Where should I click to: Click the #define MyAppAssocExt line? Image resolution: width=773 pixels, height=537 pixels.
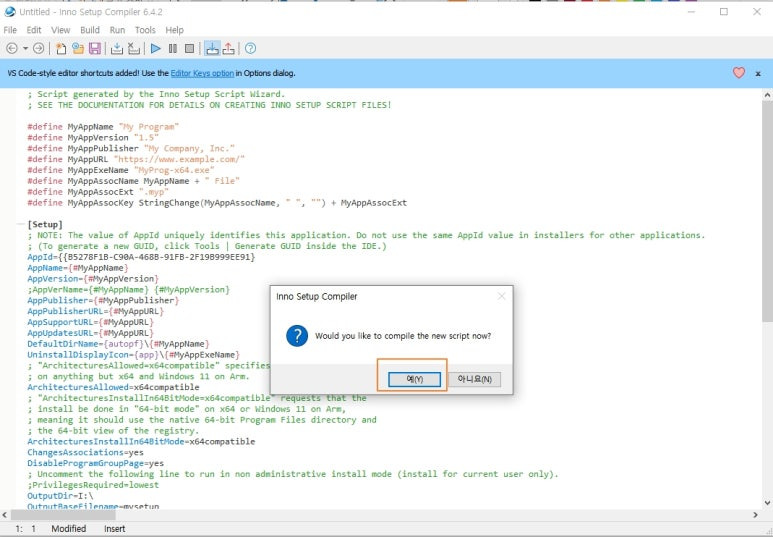[98, 192]
